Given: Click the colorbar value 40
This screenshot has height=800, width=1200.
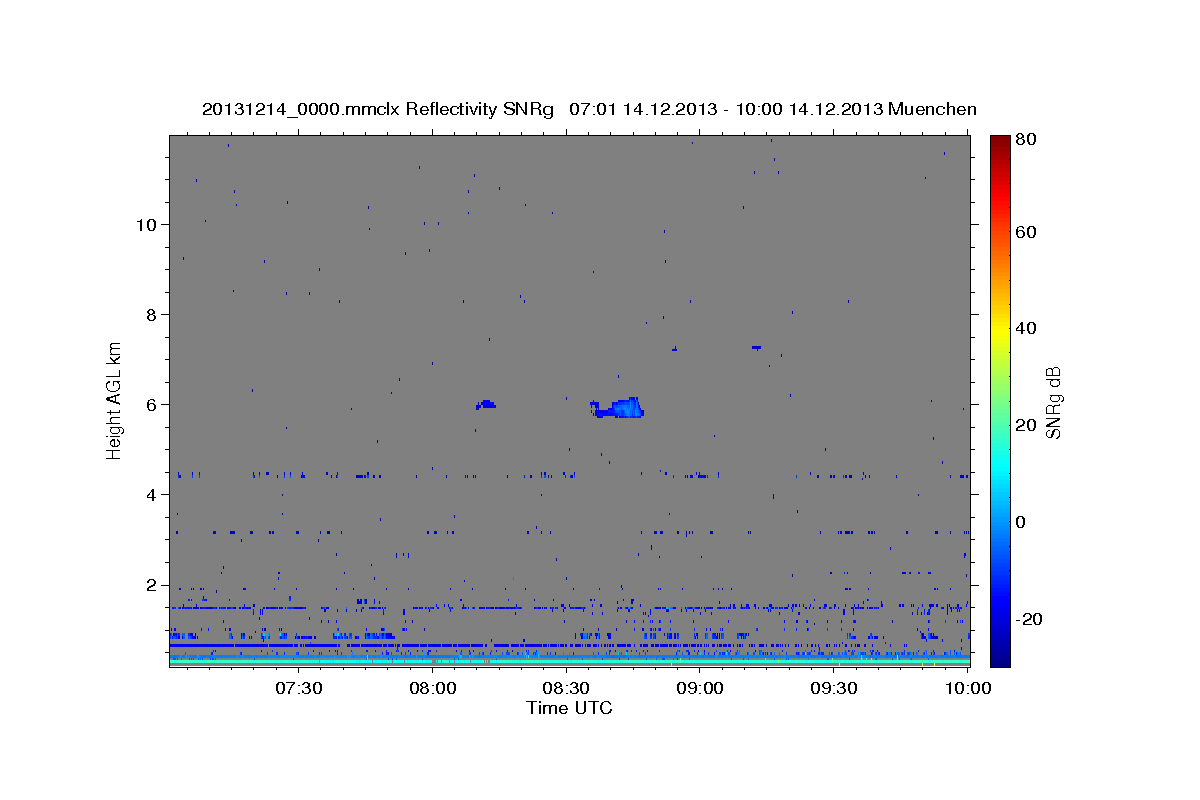Looking at the screenshot, I should [1027, 328].
